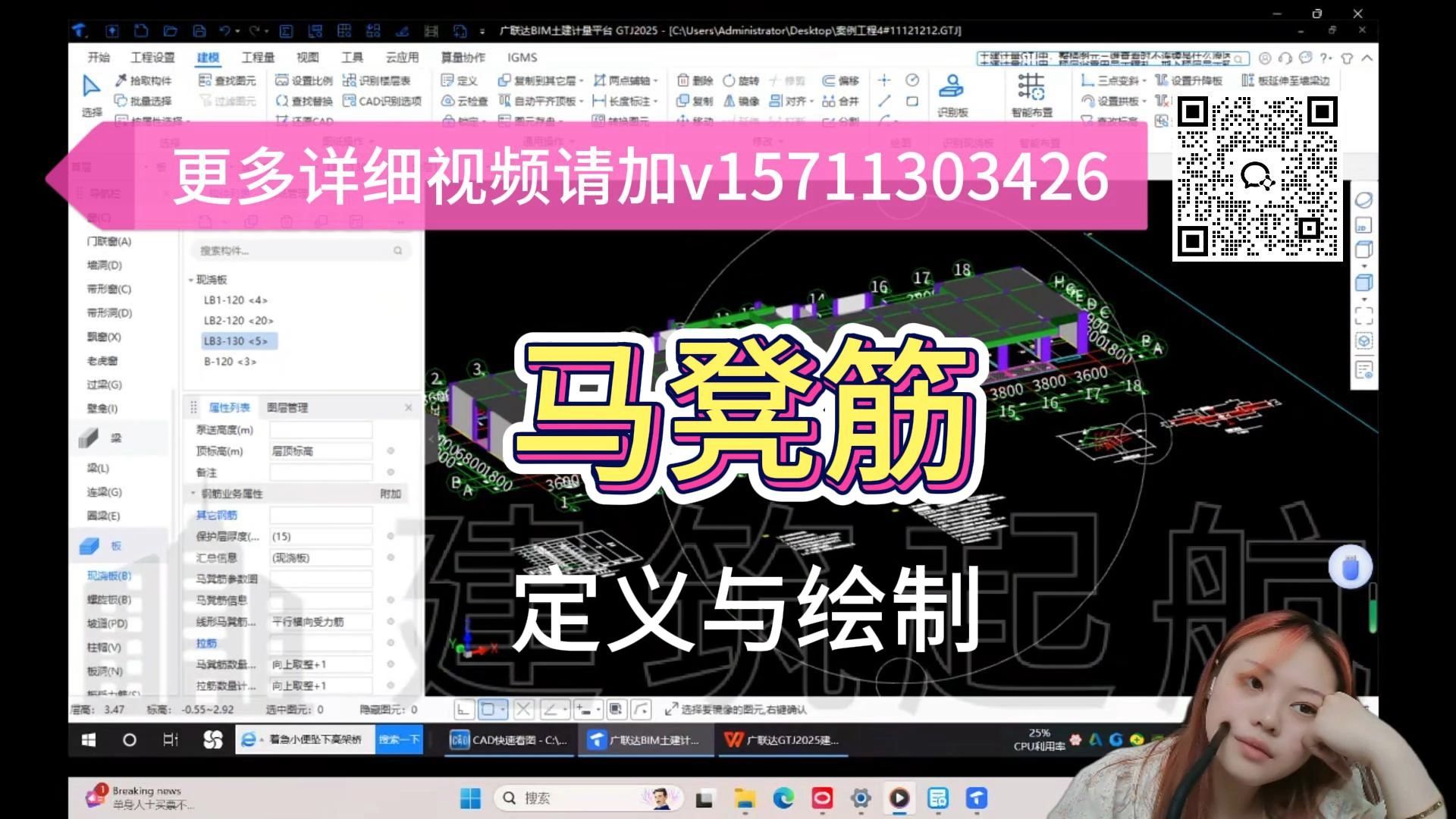
Task: Toggle the circle beside 马凳筋数量 property
Action: click(391, 664)
